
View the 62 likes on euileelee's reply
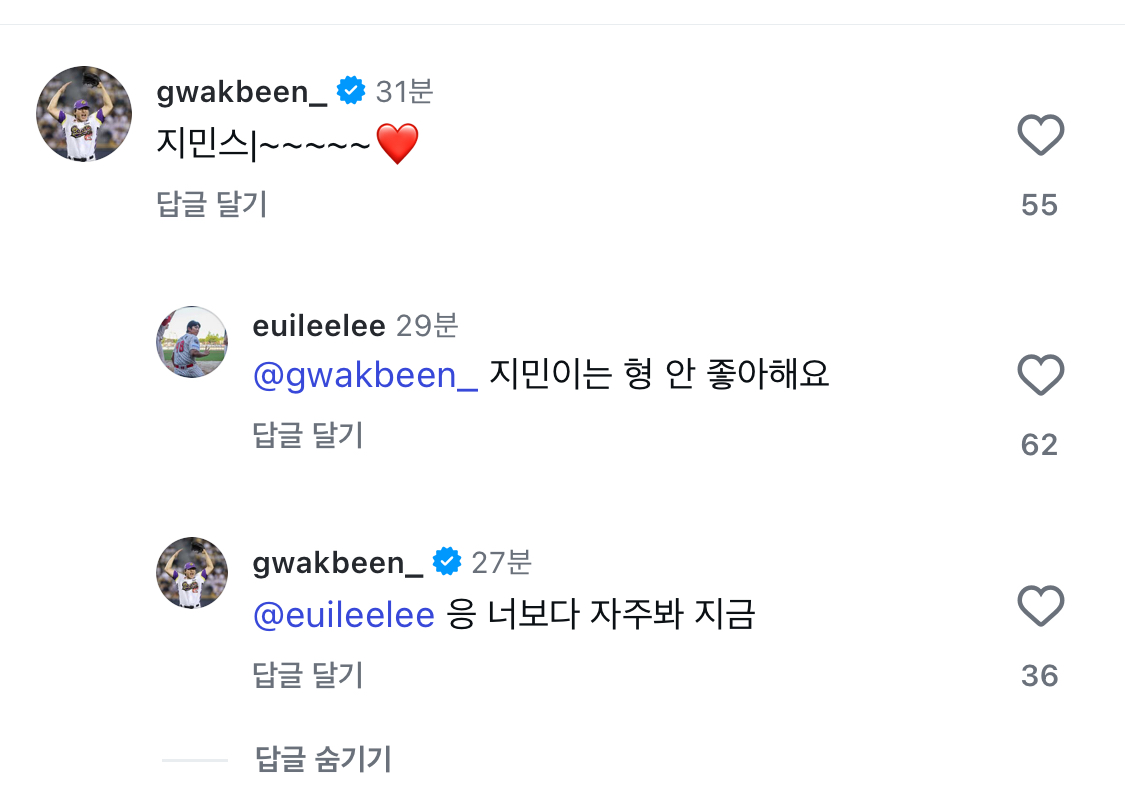click(1039, 444)
